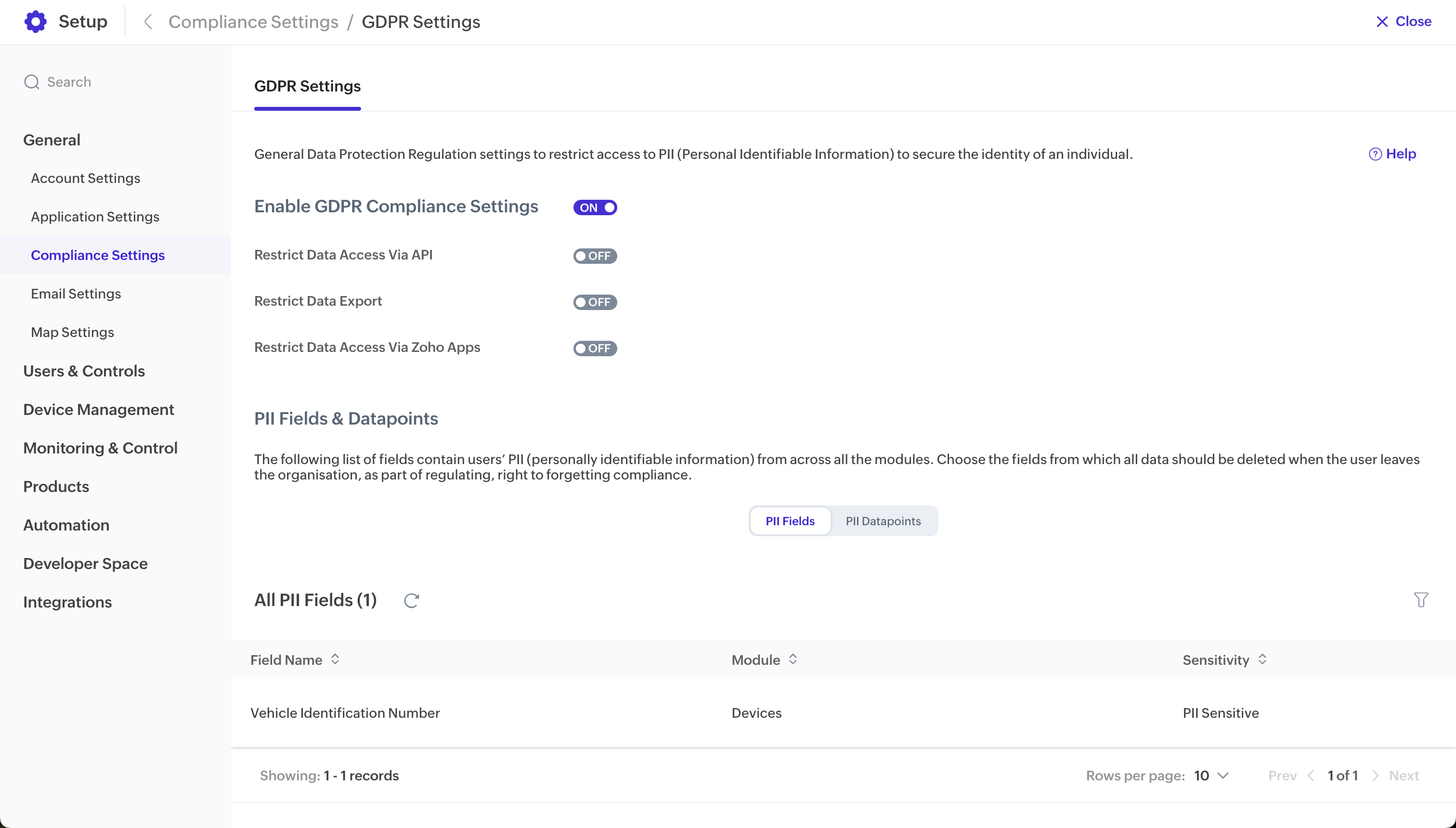The width and height of the screenshot is (1456, 828).
Task: Select Vehicle Identification Number row
Action: tap(345, 713)
